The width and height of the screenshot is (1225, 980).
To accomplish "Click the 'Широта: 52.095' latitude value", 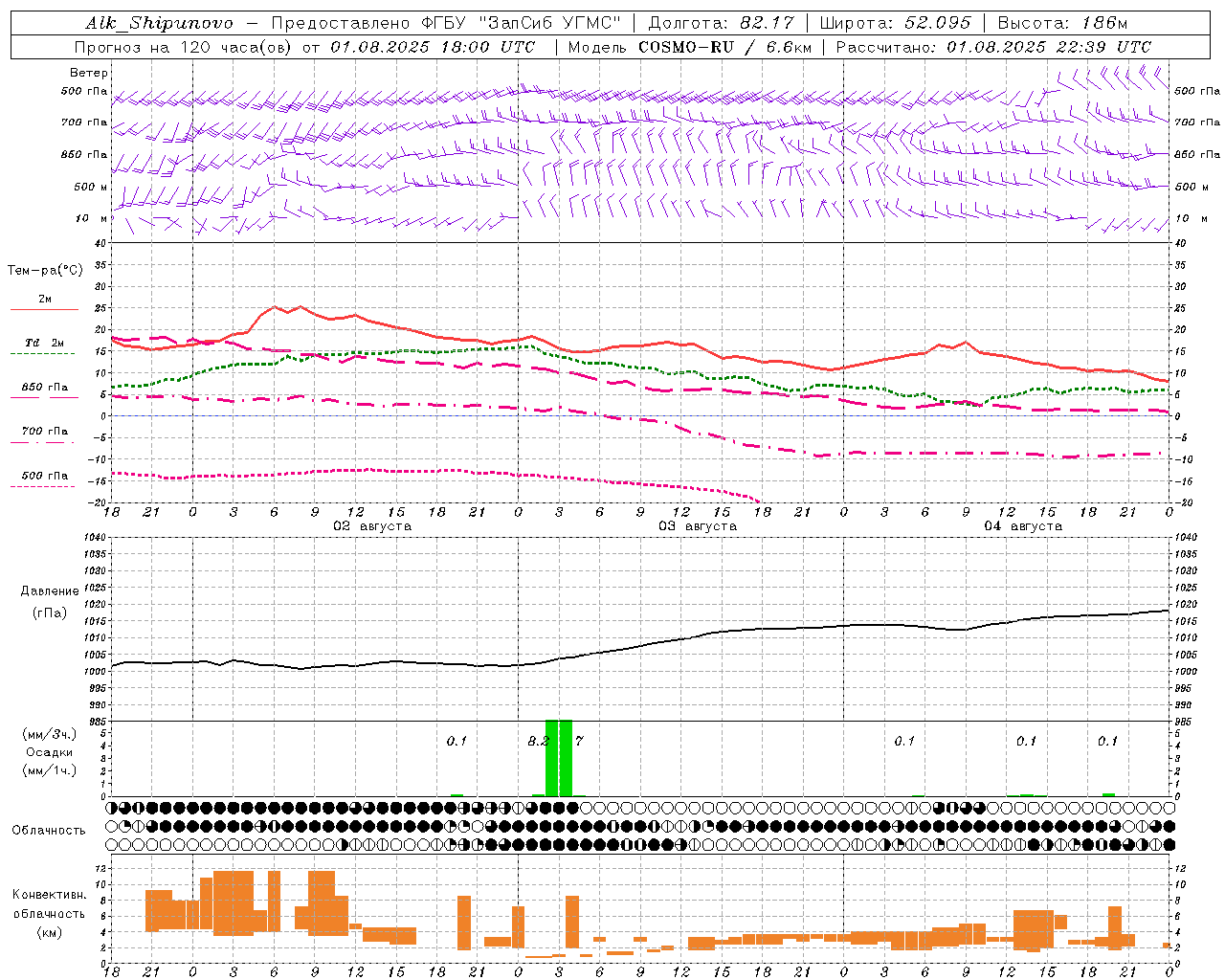I will coord(896,23).
